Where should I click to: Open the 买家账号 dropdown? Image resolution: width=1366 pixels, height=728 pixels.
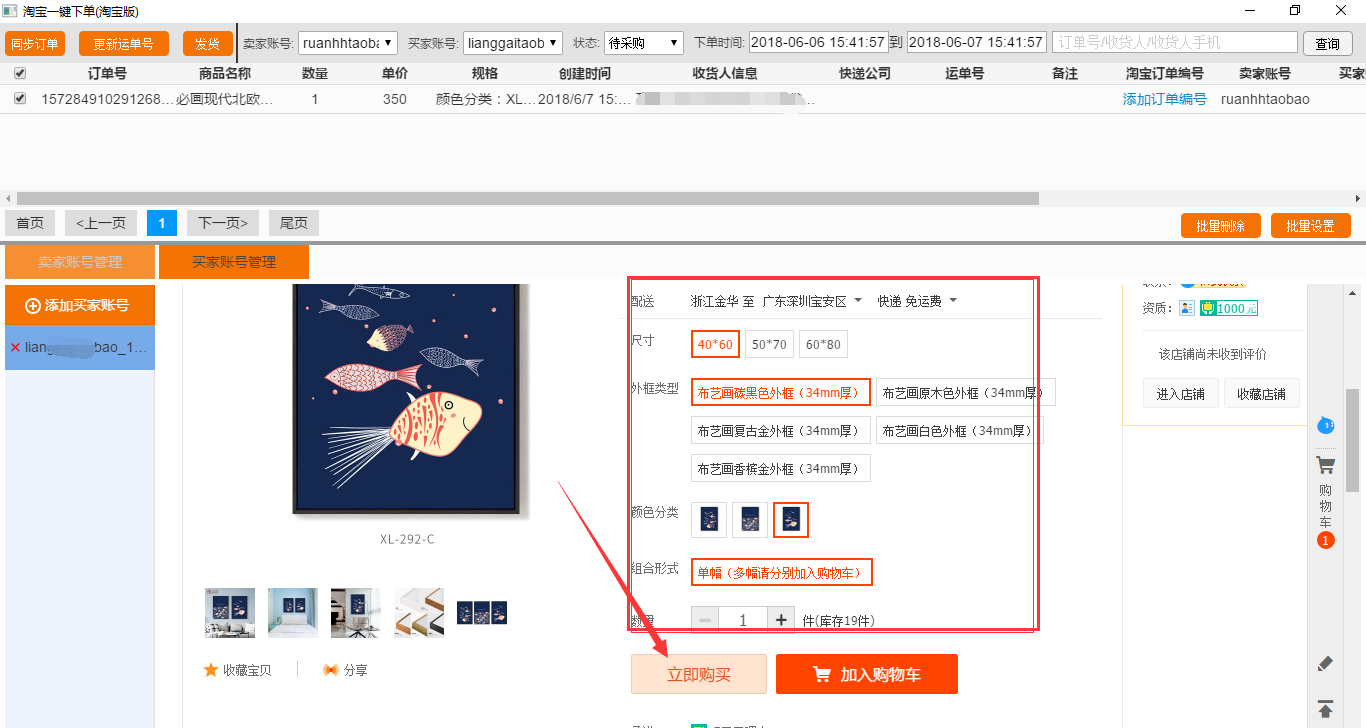pos(514,43)
